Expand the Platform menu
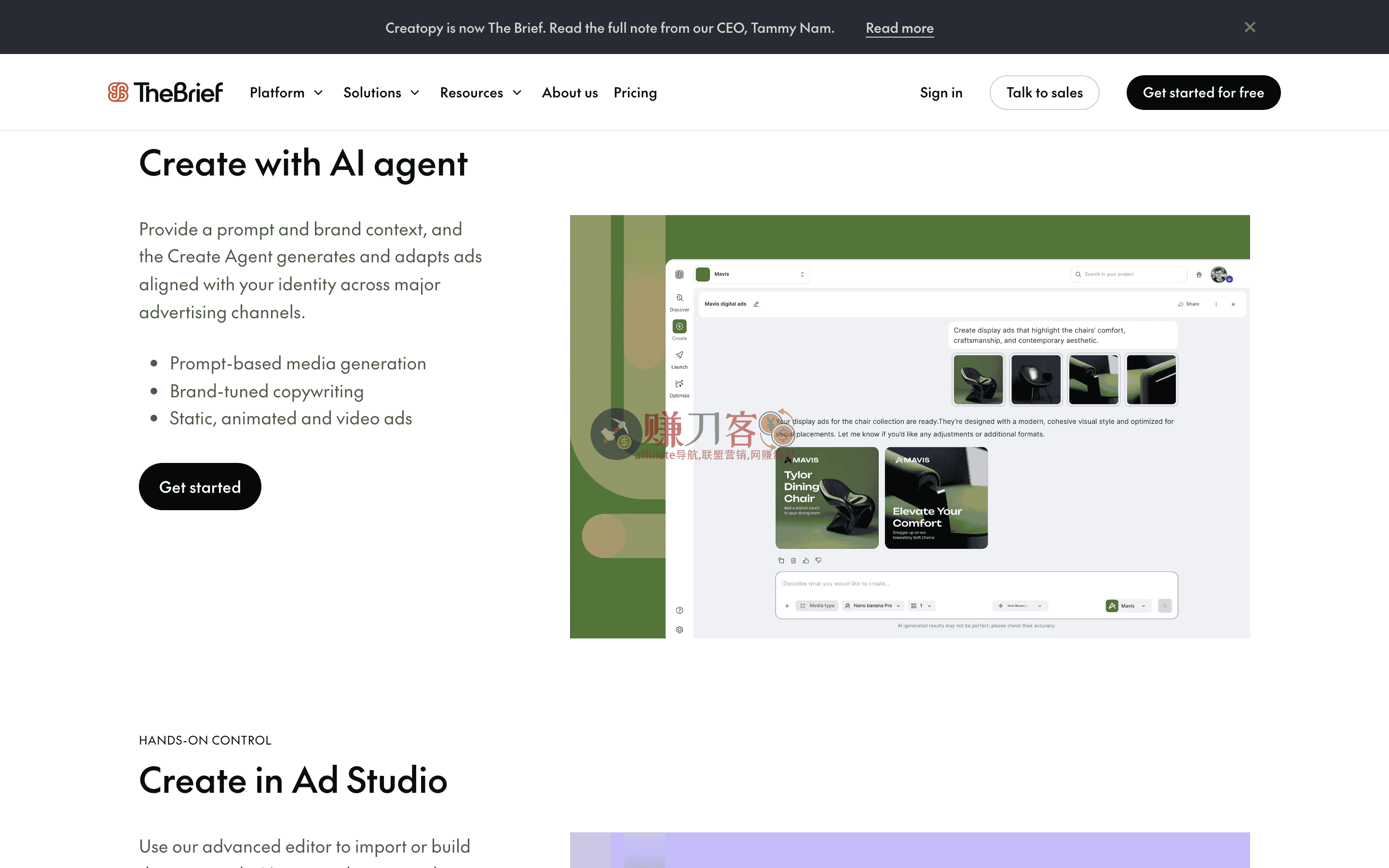1389x868 pixels. 286,93
